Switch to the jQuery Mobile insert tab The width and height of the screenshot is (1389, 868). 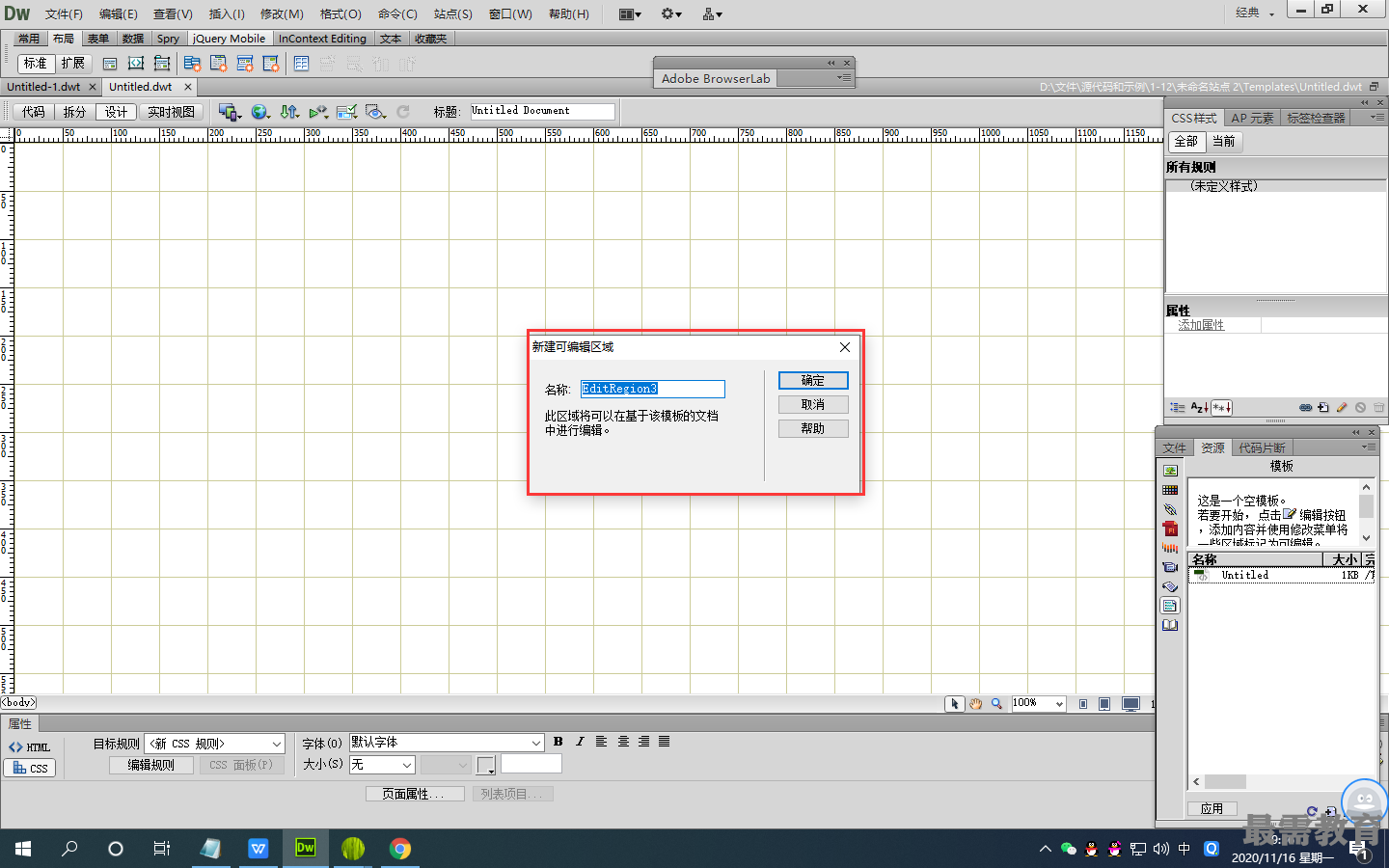click(229, 39)
